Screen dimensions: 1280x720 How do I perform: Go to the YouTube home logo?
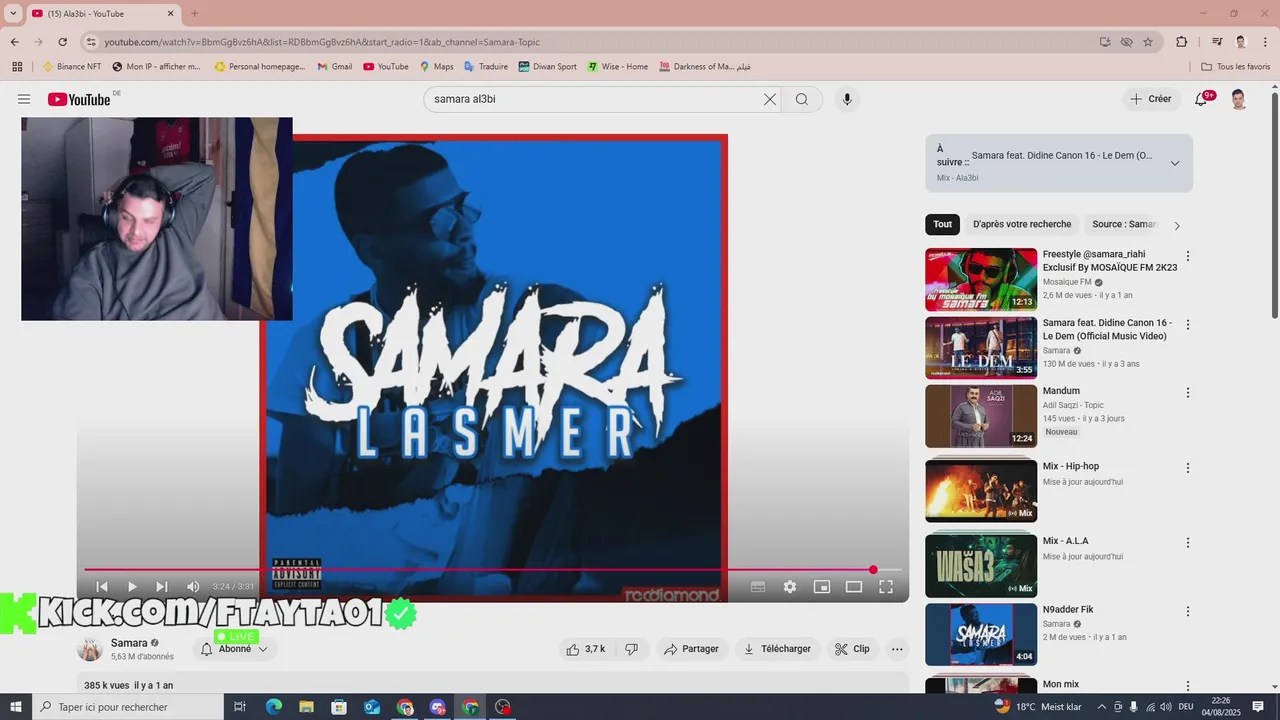point(79,99)
